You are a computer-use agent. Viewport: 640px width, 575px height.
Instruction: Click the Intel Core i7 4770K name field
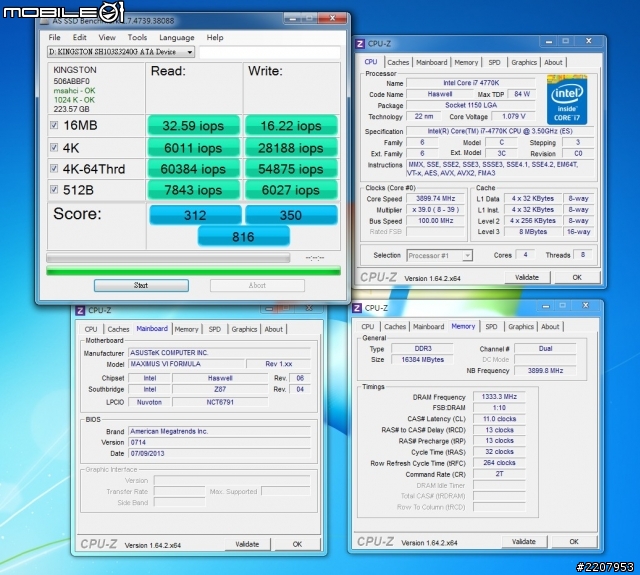(x=471, y=83)
